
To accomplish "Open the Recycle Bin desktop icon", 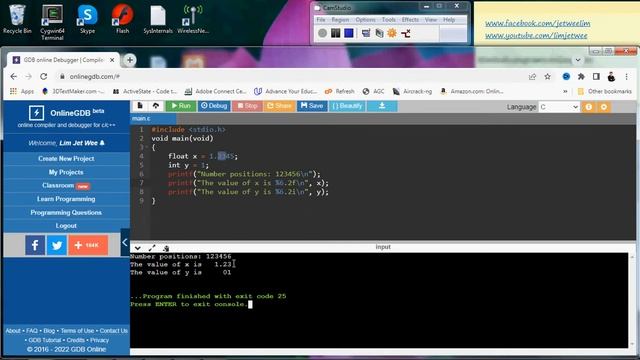I will [x=17, y=19].
